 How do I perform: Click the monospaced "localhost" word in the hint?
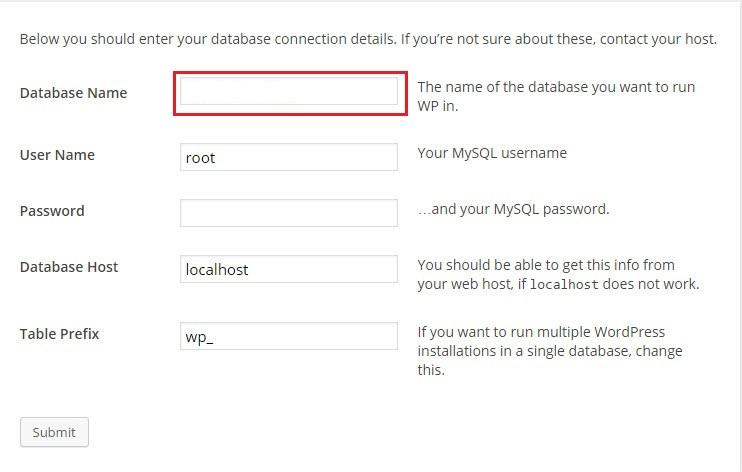pos(563,284)
